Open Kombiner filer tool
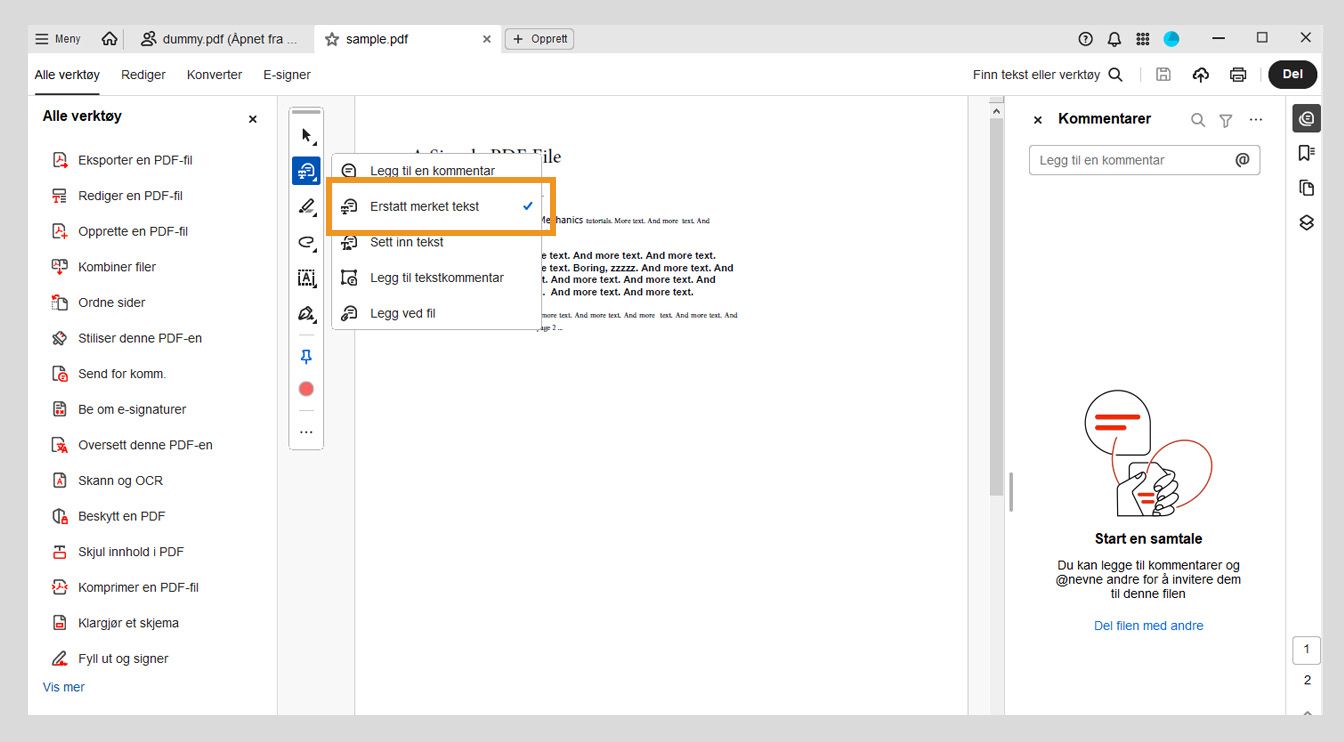Screen dimensions: 1344x742 pos(117,267)
